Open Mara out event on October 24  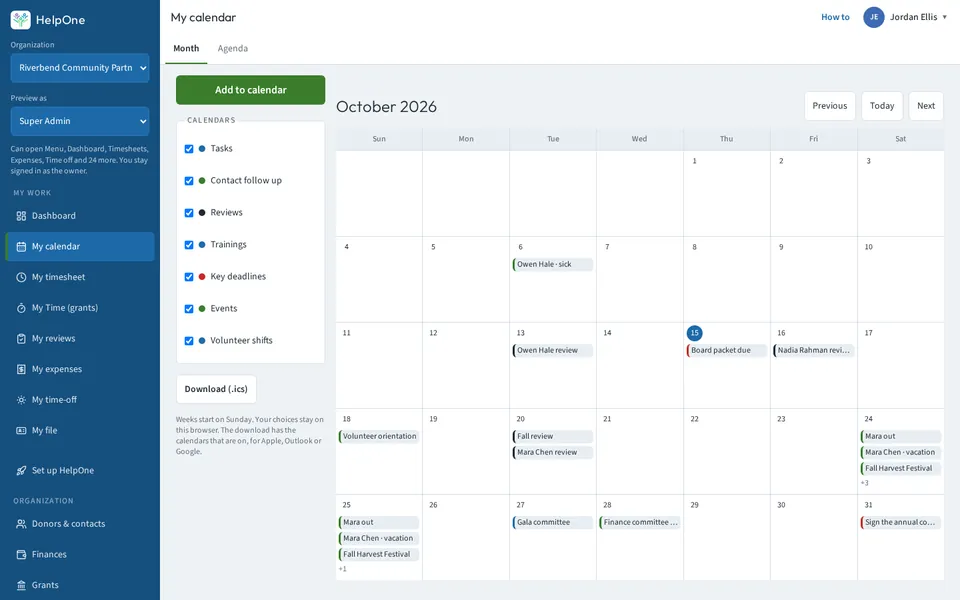(901, 437)
